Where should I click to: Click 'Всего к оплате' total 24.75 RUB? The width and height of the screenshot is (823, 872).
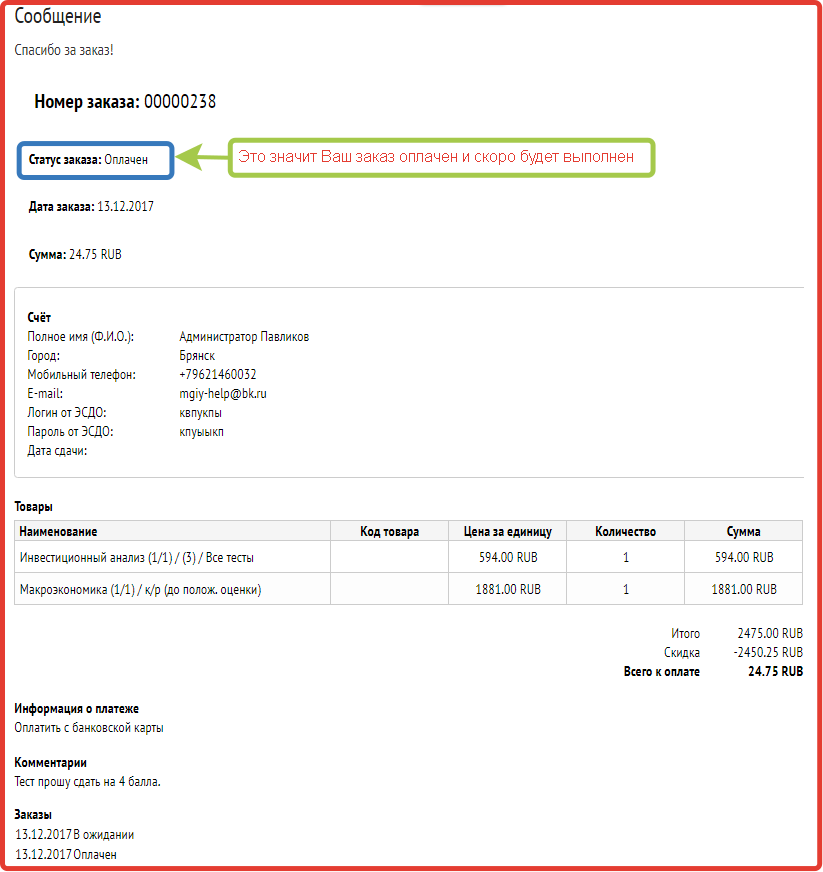776,672
